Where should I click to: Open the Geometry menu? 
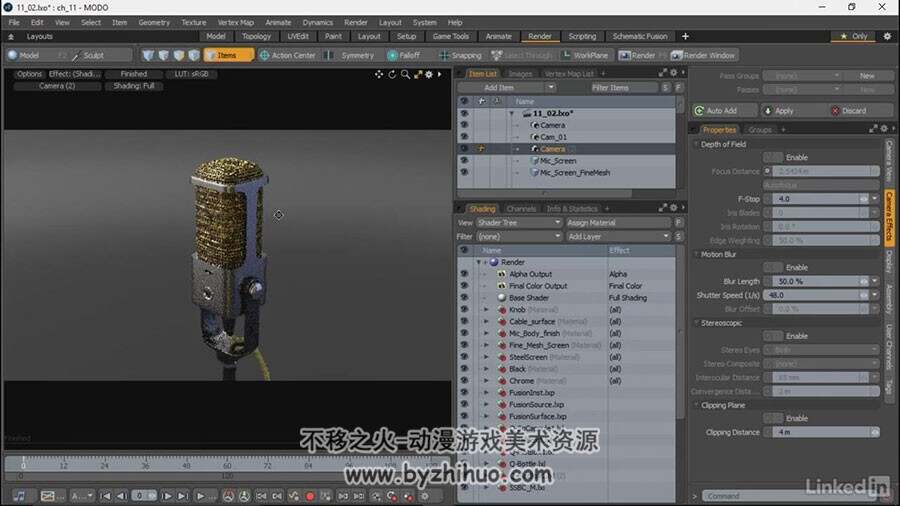pos(154,22)
